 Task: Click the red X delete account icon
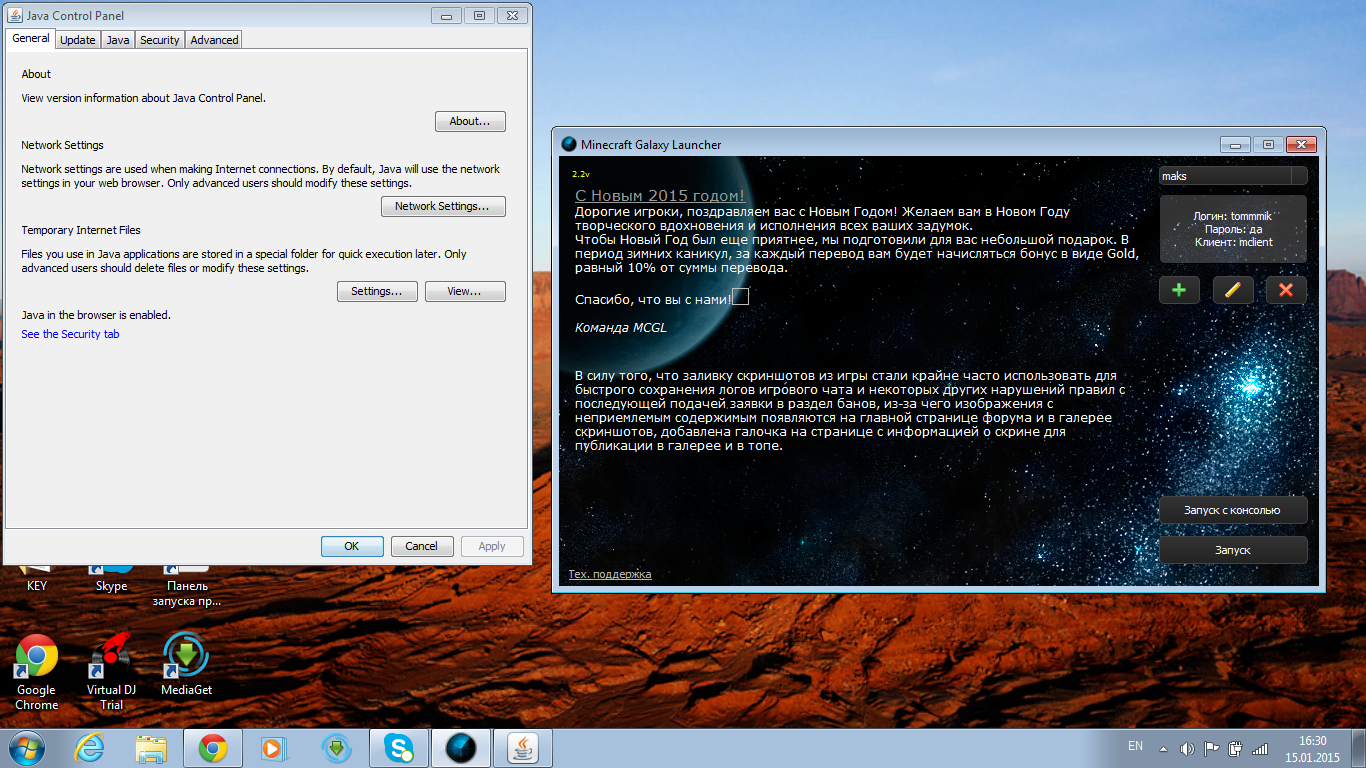(1286, 290)
